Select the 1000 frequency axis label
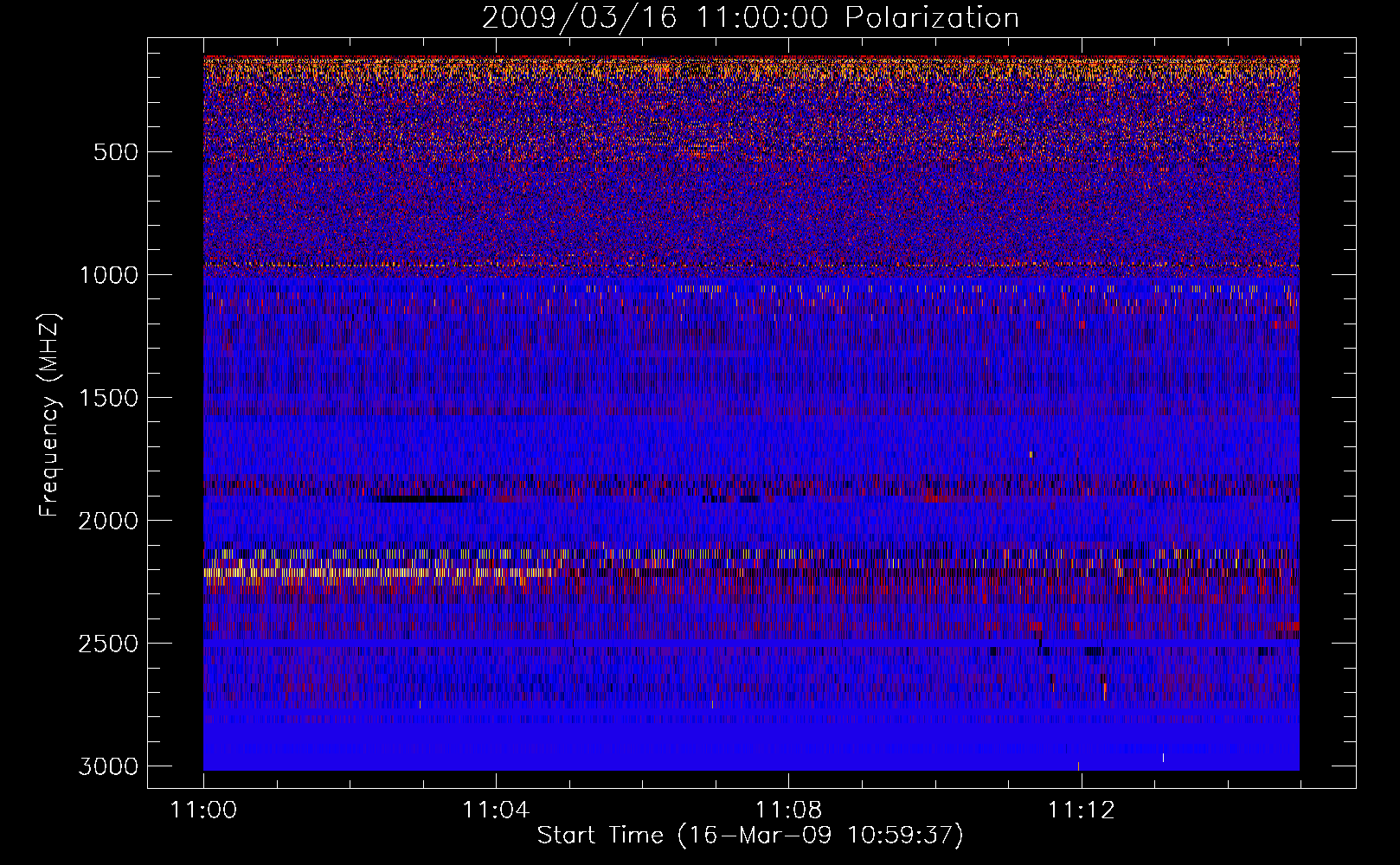Image resolution: width=1400 pixels, height=865 pixels. pos(108,275)
